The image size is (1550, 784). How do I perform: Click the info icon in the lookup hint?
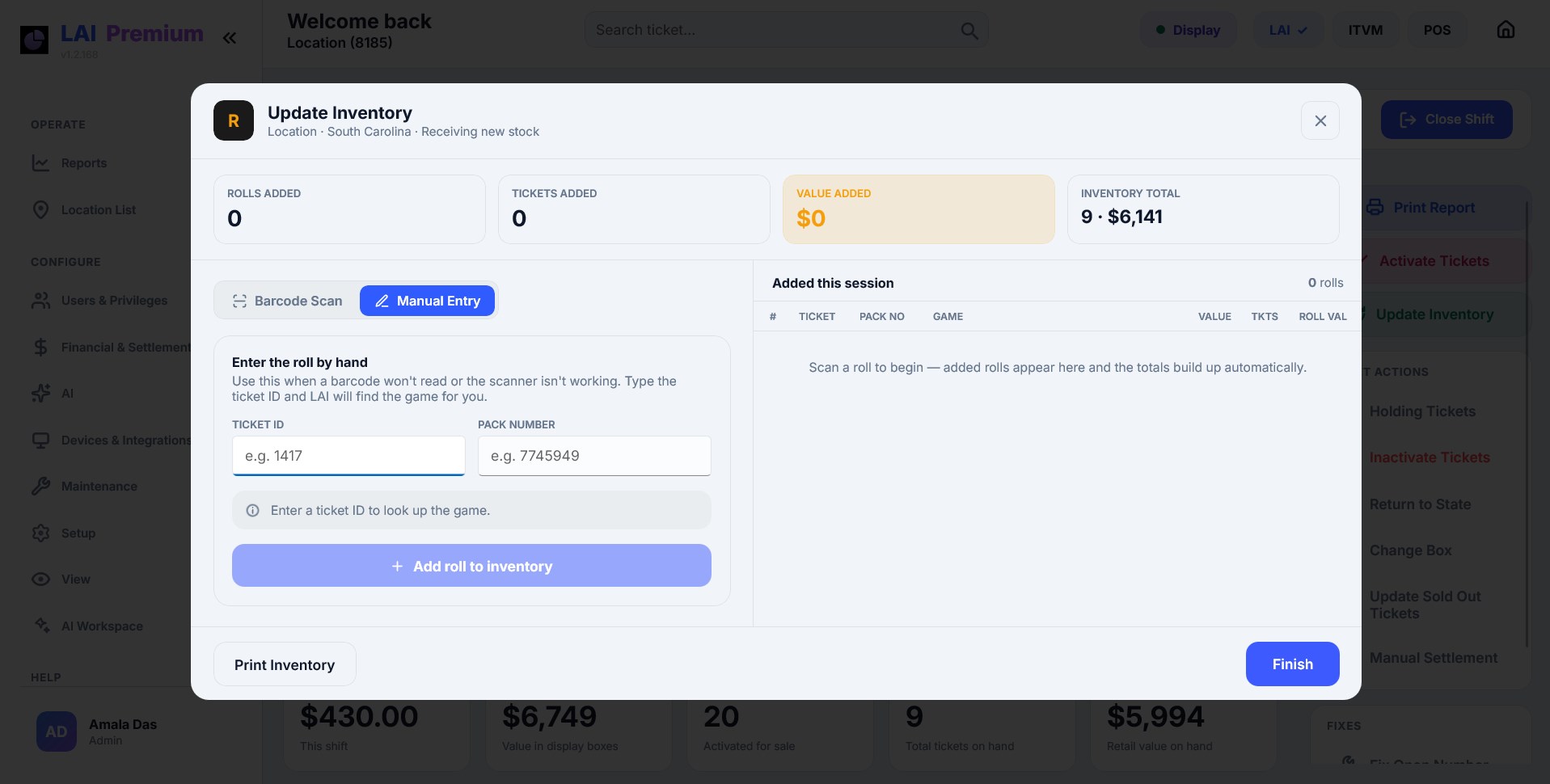253,511
